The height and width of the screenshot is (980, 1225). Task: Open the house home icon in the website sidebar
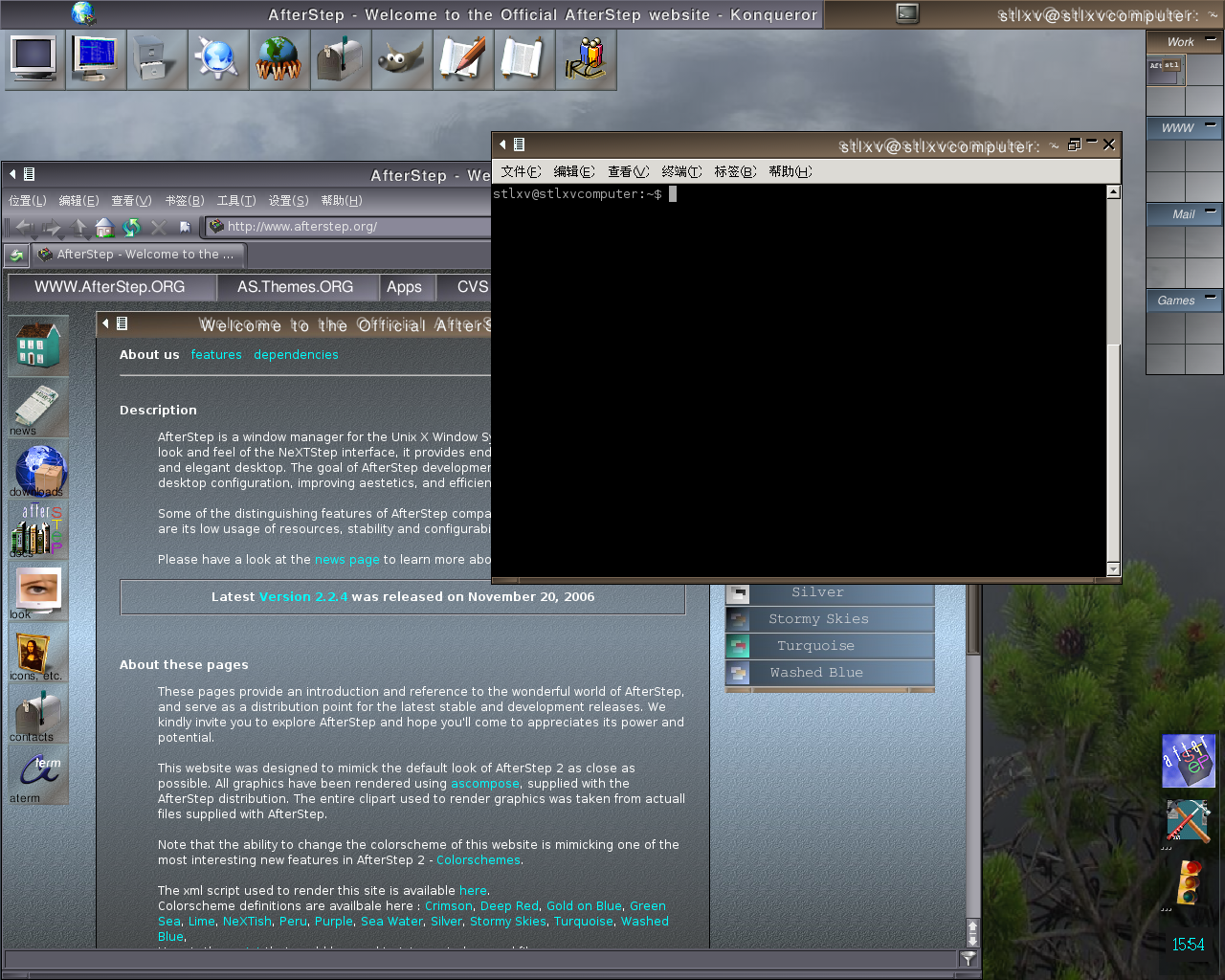click(38, 345)
